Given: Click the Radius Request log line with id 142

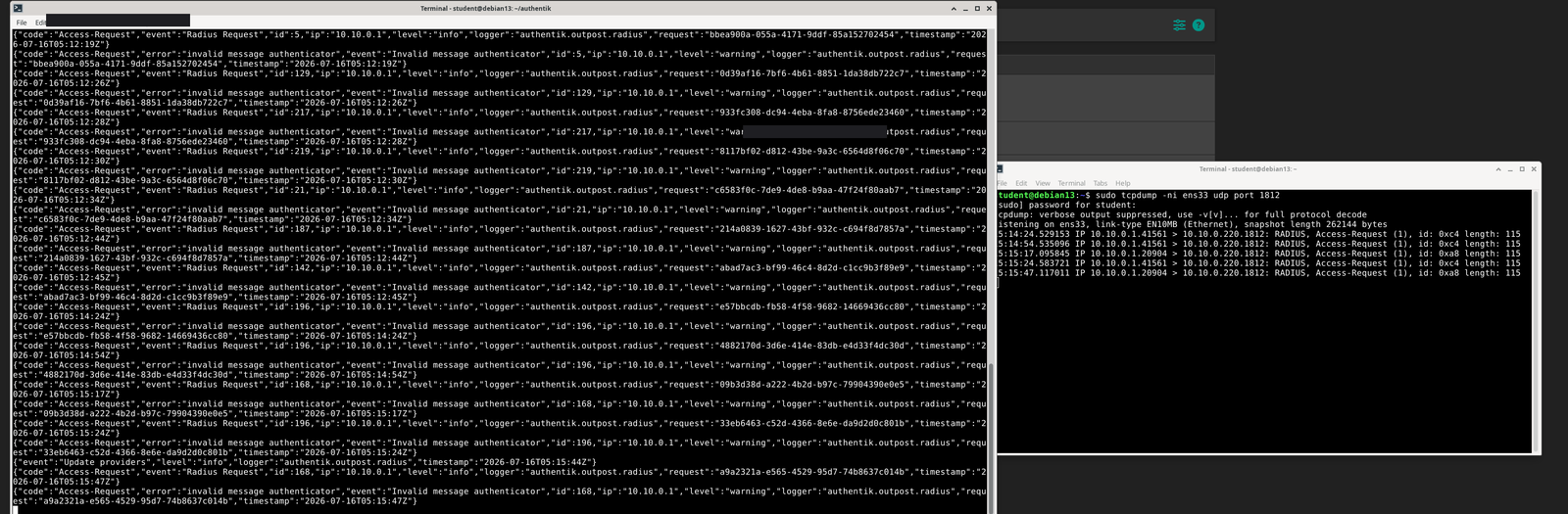Looking at the screenshot, I should (499, 272).
